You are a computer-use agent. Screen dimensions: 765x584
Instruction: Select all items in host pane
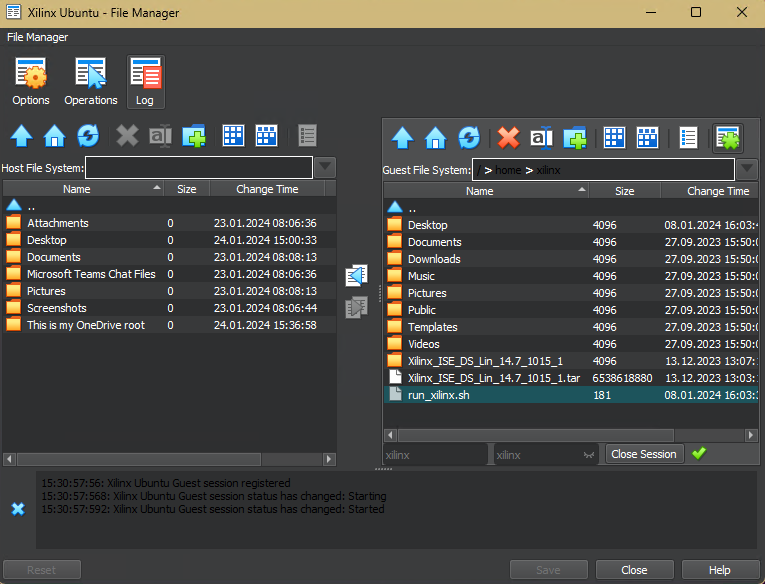click(233, 136)
